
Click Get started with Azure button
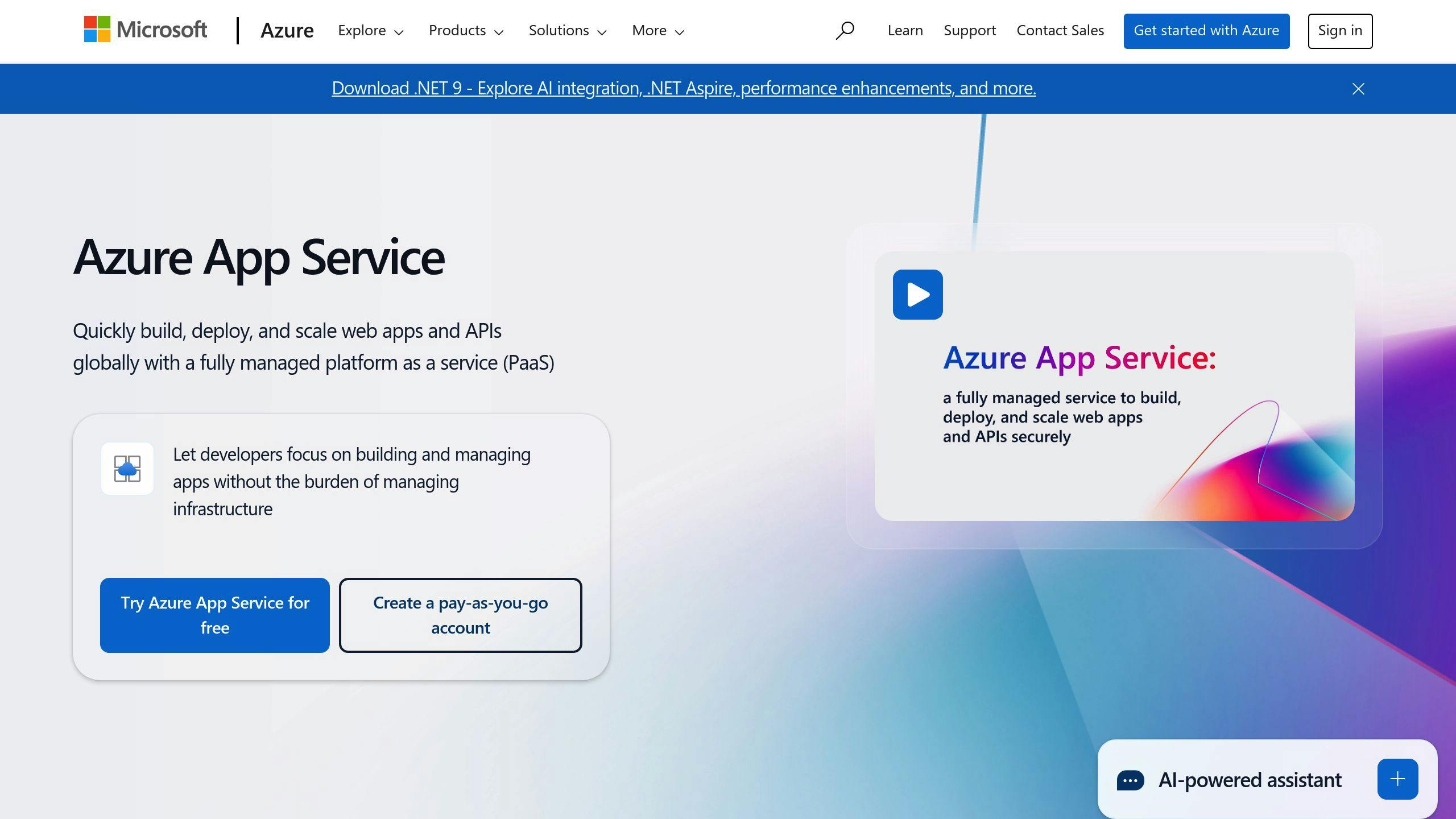pyautogui.click(x=1206, y=31)
